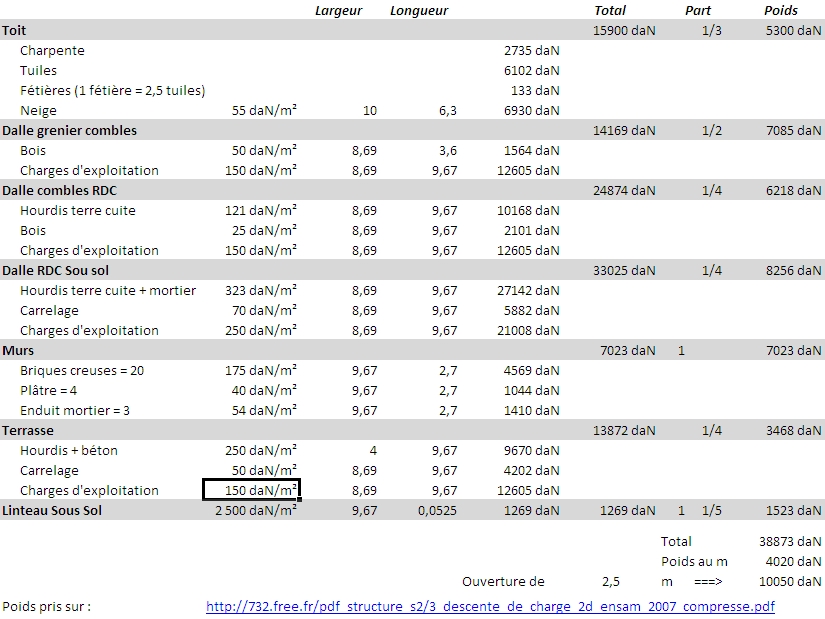Select the Ouverture de label
Screen dimensions: 825x619
[503, 582]
